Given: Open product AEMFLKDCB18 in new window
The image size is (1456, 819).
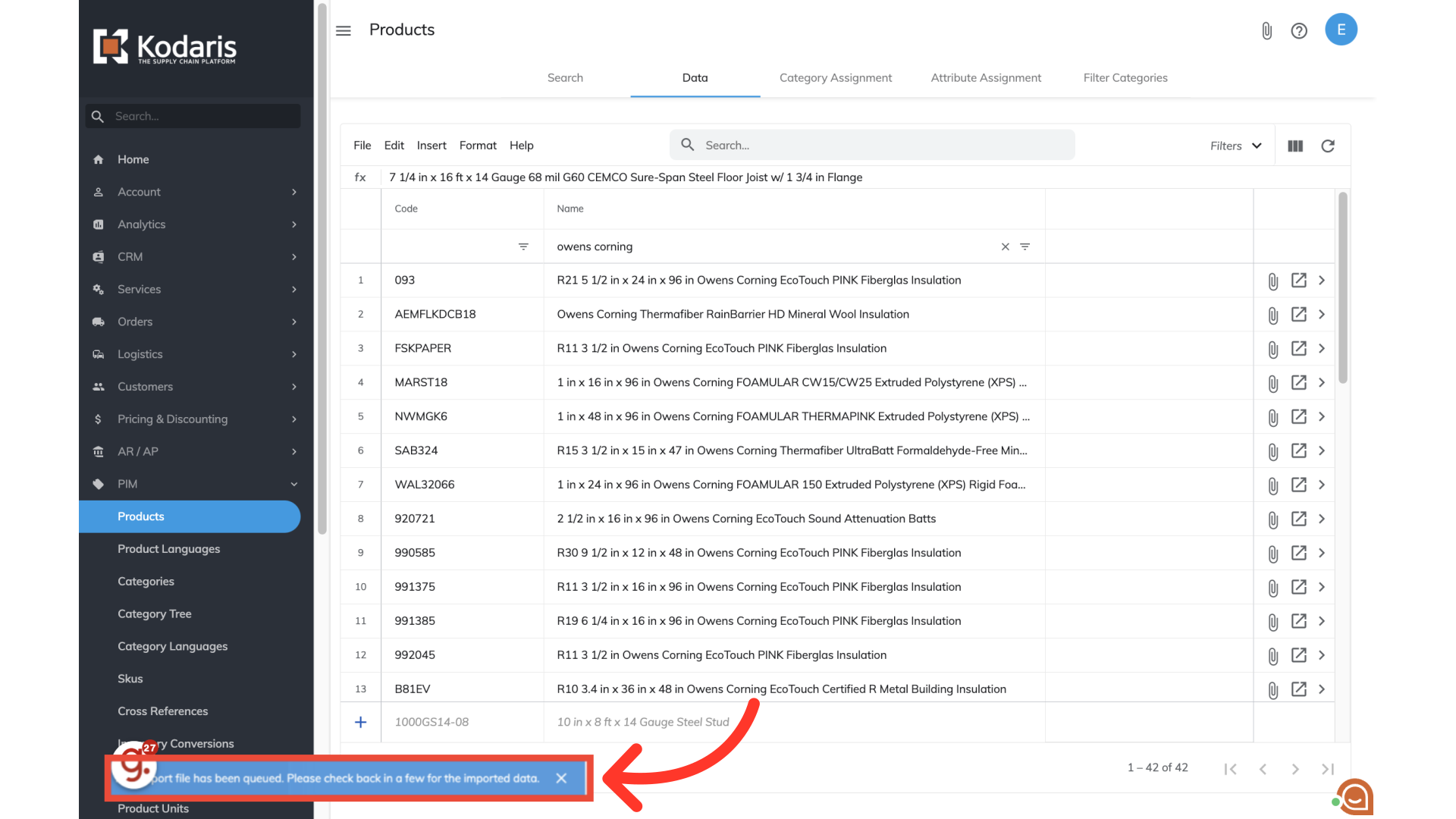Looking at the screenshot, I should (1299, 314).
